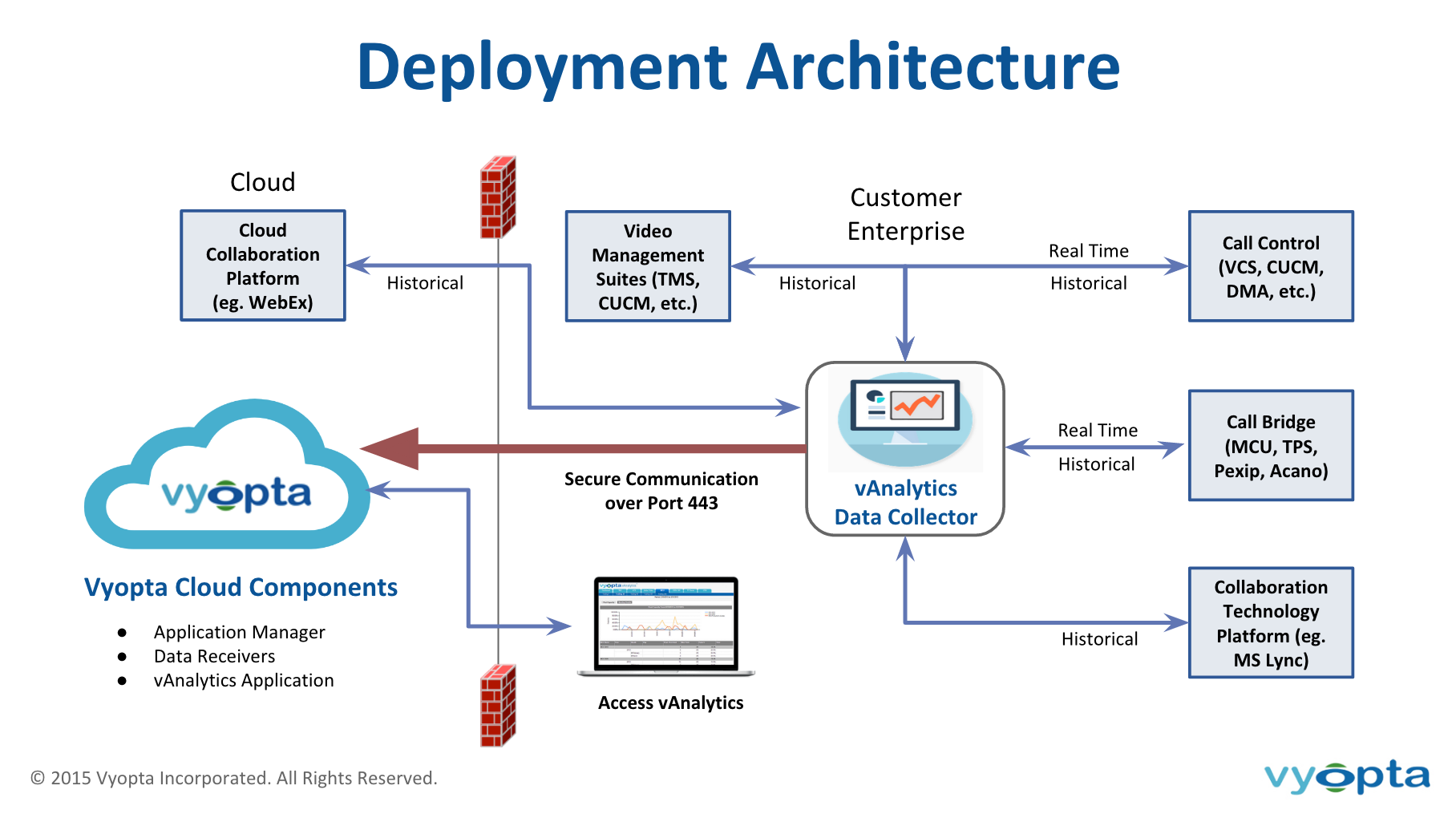Click the Deployment Architecture title
Image resolution: width=1456 pixels, height=818 pixels.
click(x=738, y=67)
